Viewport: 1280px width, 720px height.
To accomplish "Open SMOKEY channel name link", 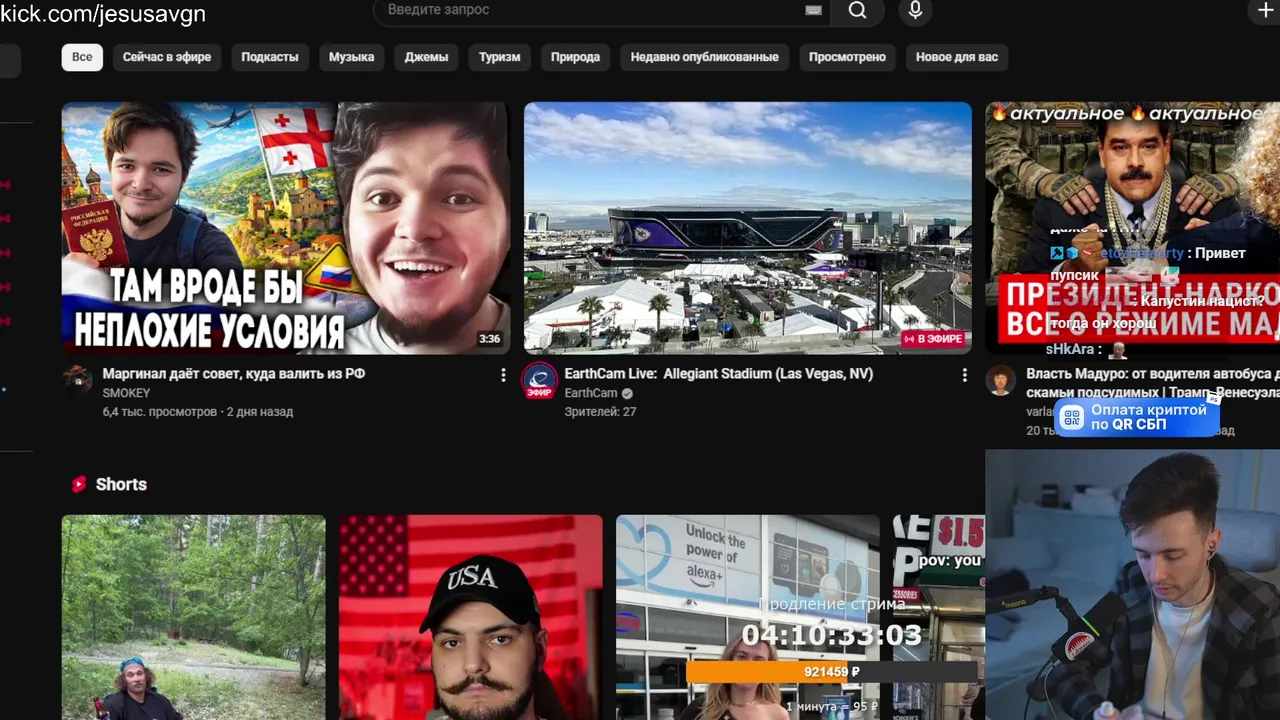I will point(126,393).
